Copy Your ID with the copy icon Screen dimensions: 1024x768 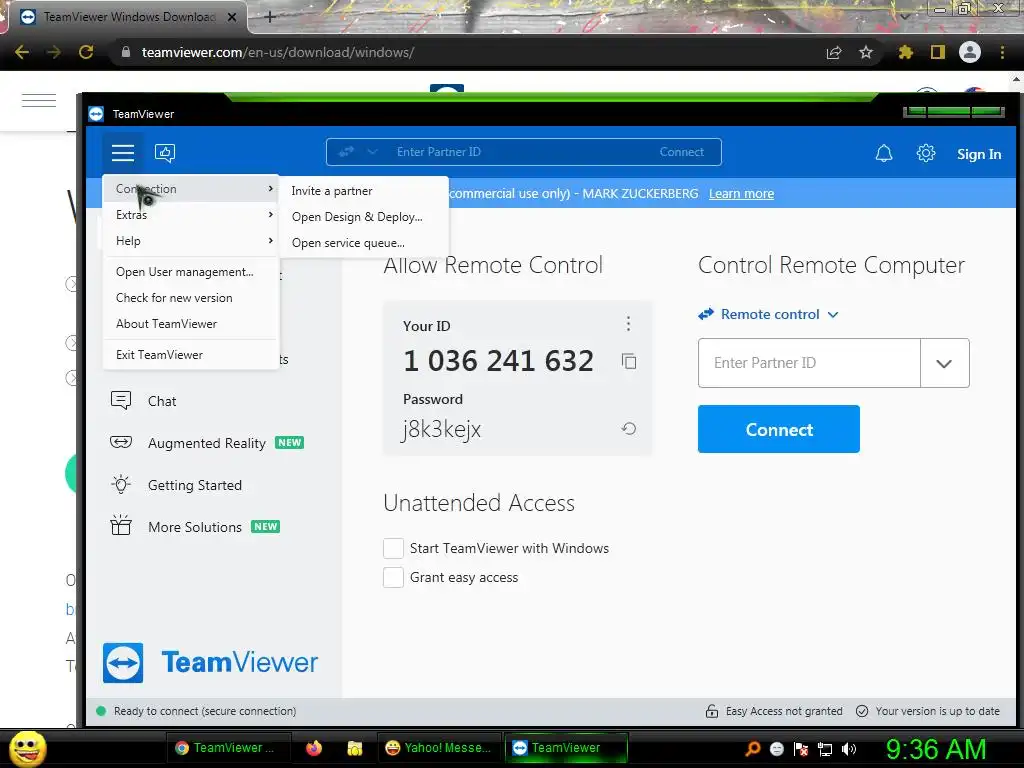pos(629,361)
